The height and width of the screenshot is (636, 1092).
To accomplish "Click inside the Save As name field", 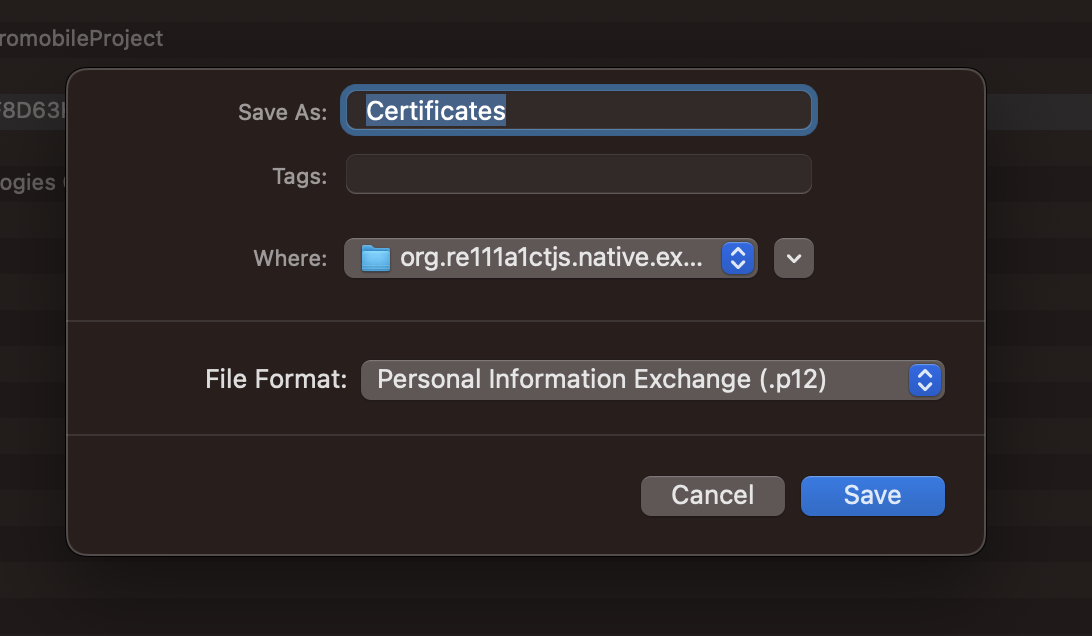I will (x=579, y=111).
